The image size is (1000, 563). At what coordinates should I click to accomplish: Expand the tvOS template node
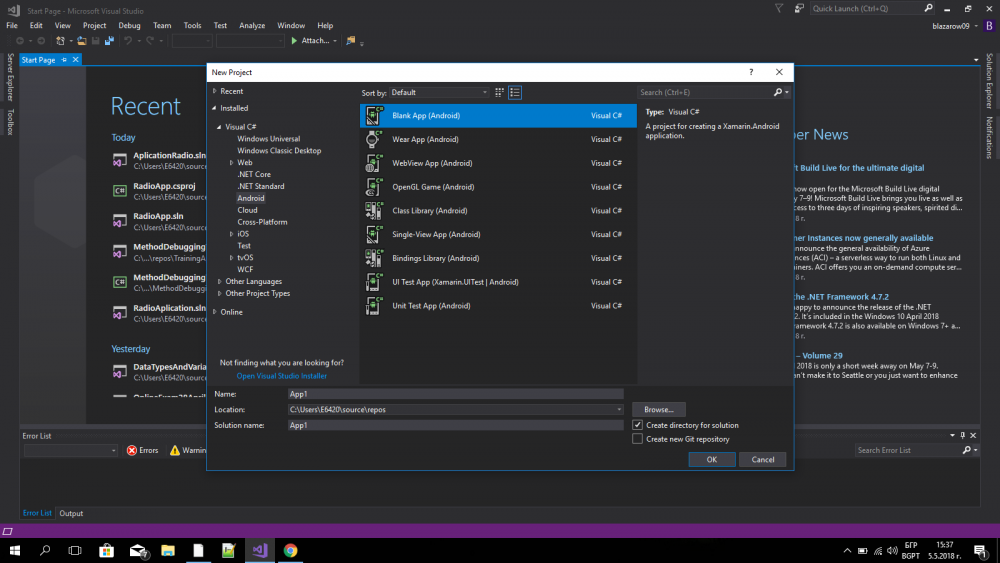click(x=232, y=258)
